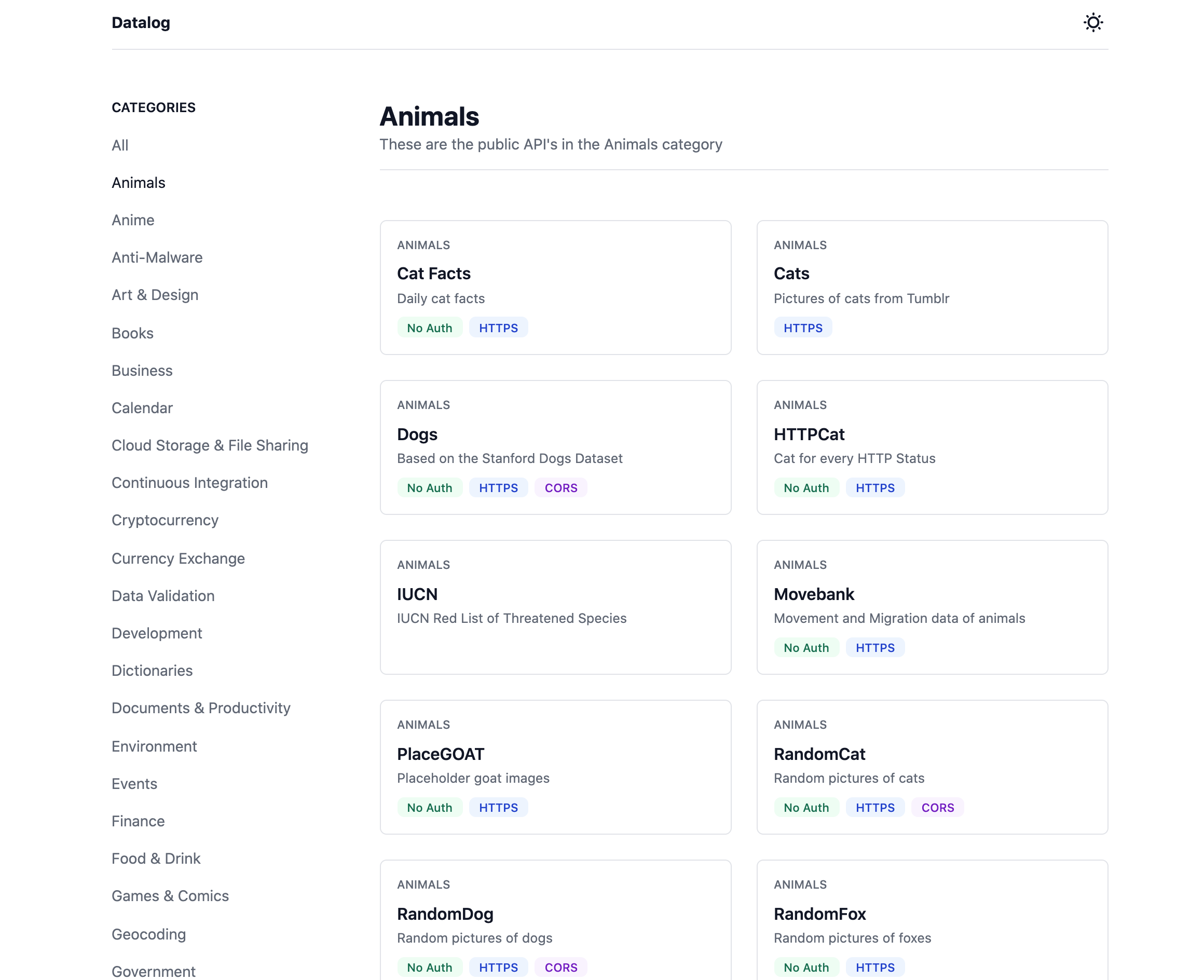
Task: Open the Finance category
Action: [x=138, y=821]
